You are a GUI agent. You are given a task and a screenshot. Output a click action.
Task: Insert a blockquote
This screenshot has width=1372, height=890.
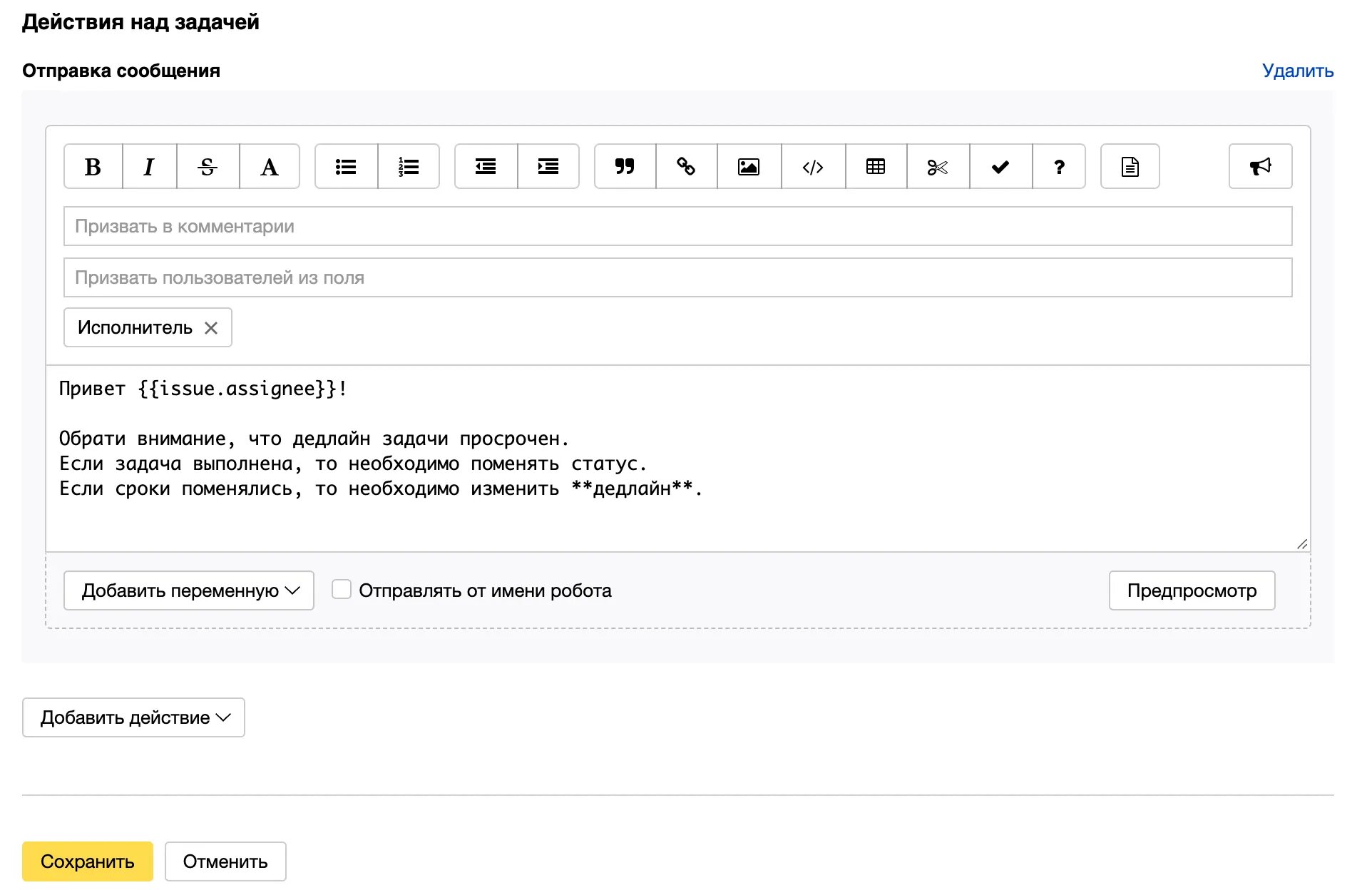pos(625,167)
